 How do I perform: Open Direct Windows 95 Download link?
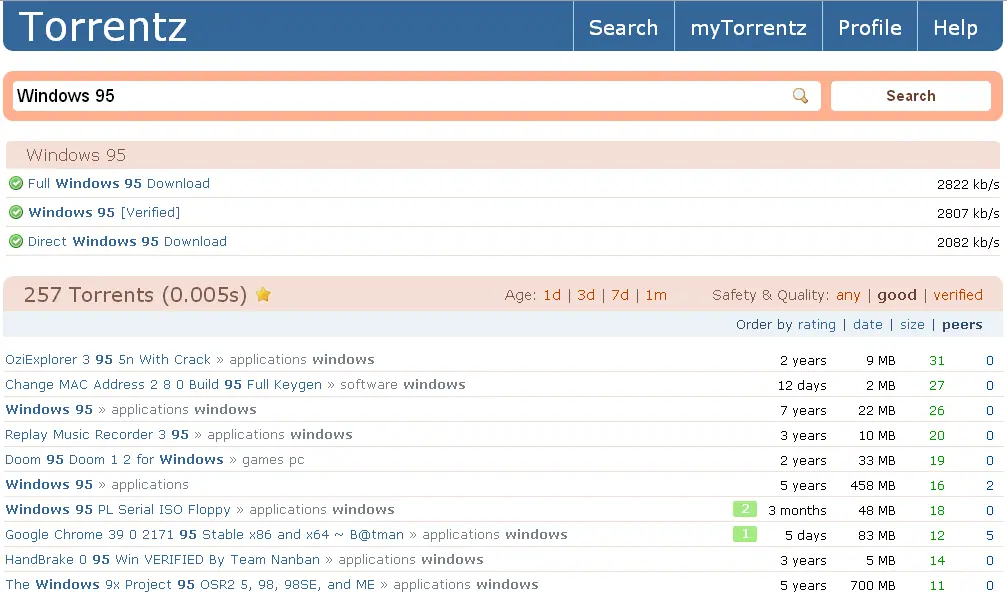[x=127, y=241]
